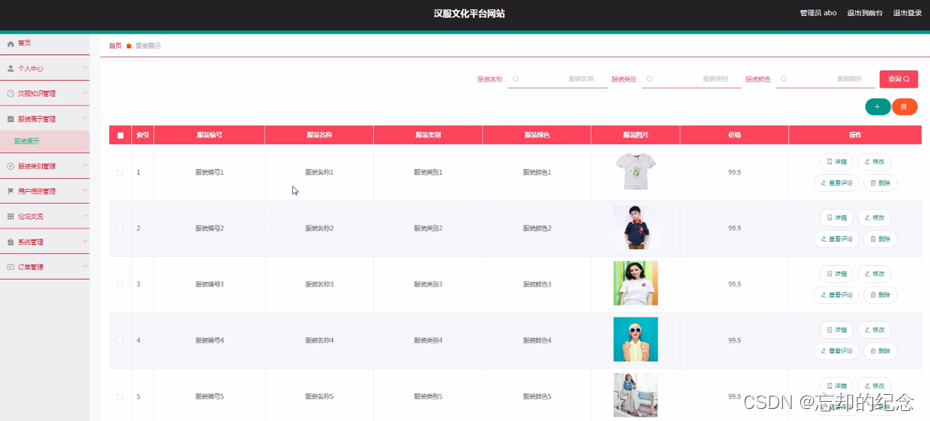Open 详情 for row 服装编号1
Viewport: 930px width, 421px height.
click(x=836, y=161)
